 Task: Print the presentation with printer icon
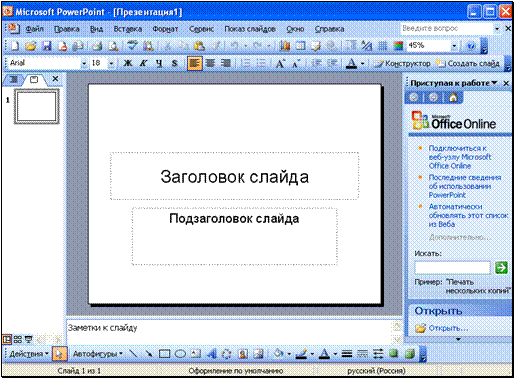[97, 46]
